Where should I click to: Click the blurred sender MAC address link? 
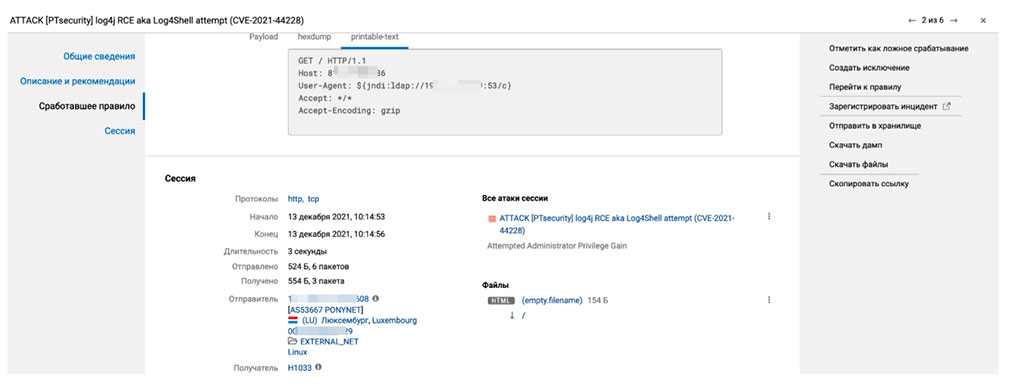point(321,331)
